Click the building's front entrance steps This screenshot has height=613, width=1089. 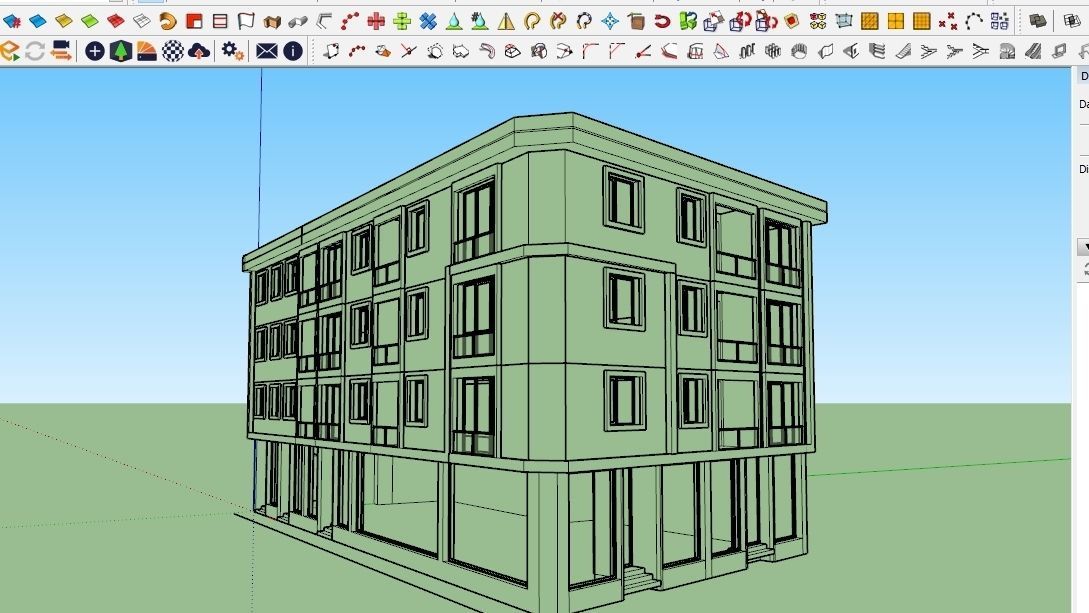[x=641, y=580]
